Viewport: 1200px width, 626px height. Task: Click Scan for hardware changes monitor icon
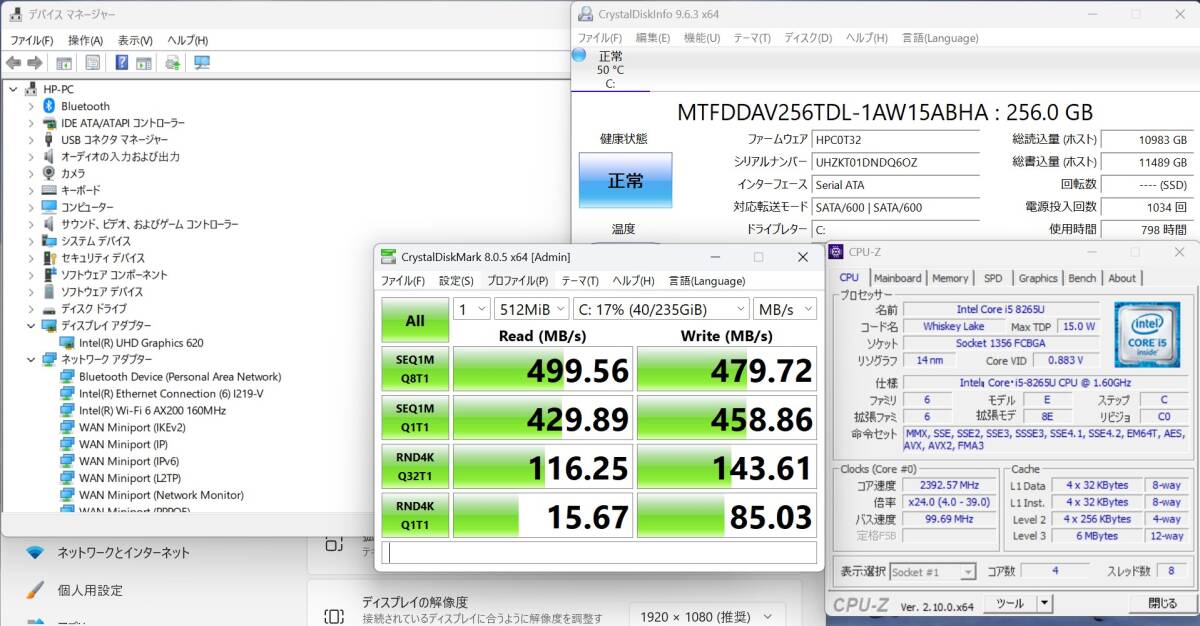coord(202,63)
